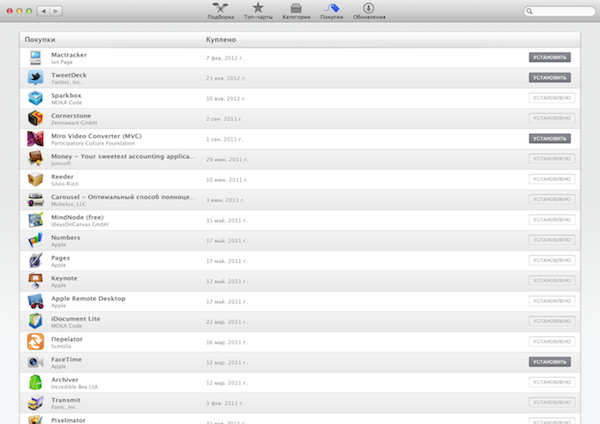Click the installed button for Archiver

[552, 382]
